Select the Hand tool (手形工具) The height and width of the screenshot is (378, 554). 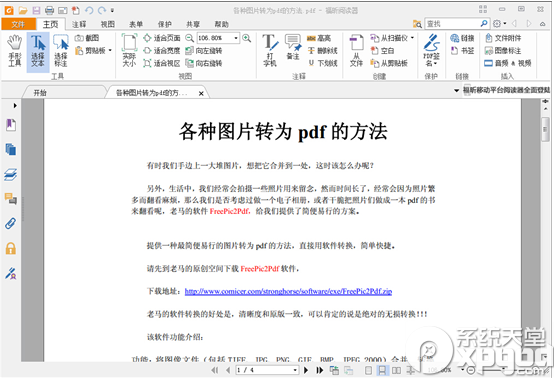tap(15, 52)
